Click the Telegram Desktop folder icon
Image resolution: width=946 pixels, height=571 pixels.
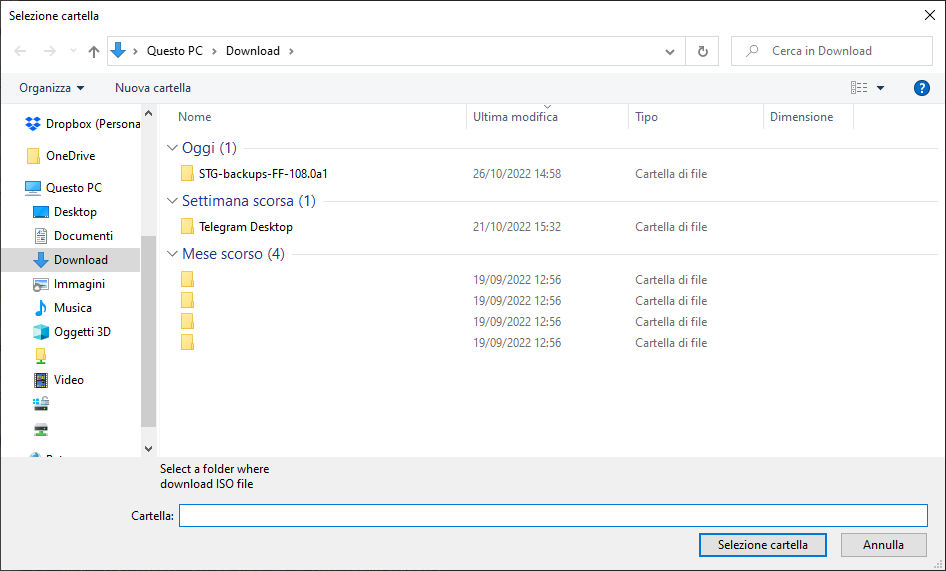[187, 227]
